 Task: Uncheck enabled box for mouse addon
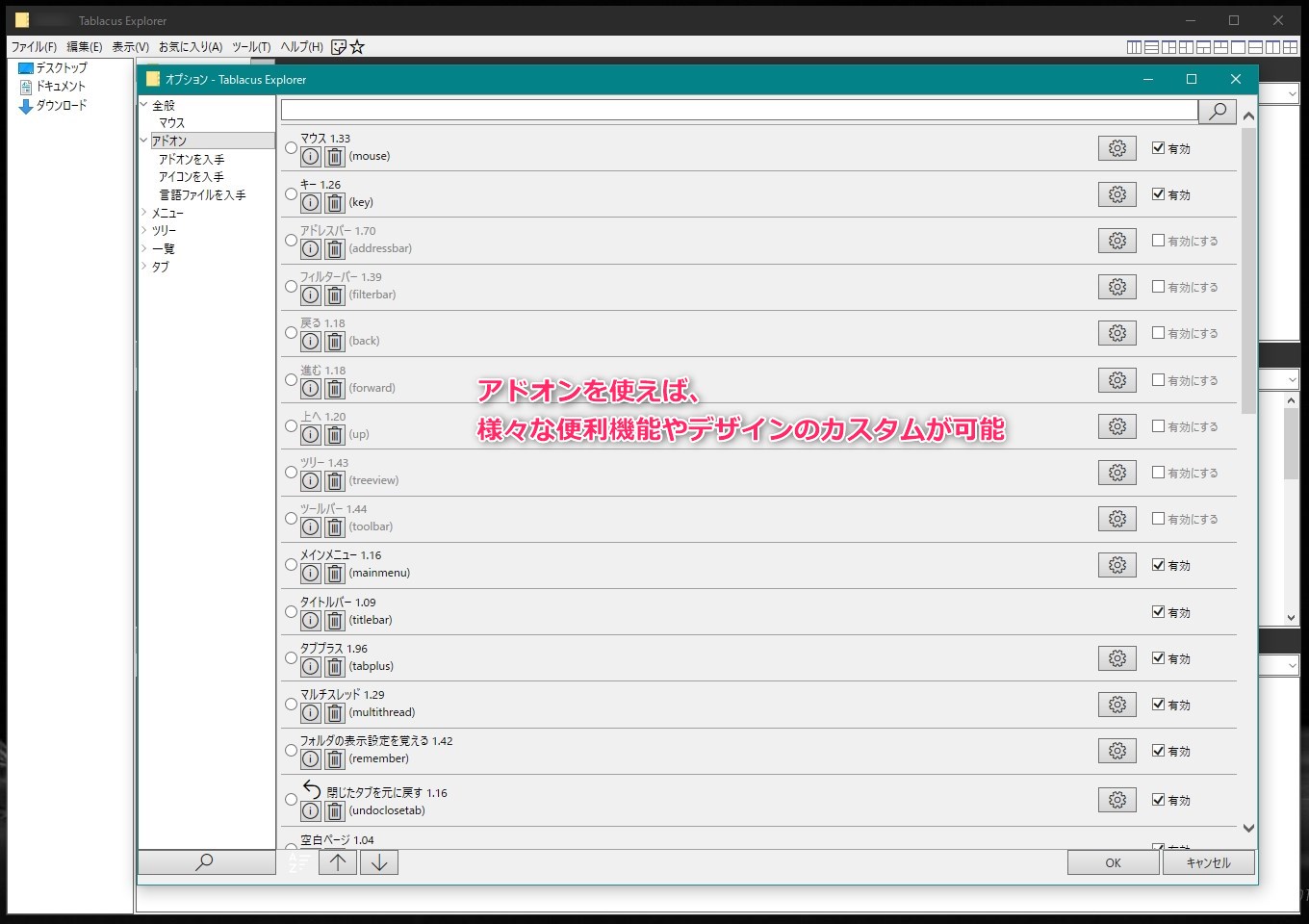tap(1158, 148)
